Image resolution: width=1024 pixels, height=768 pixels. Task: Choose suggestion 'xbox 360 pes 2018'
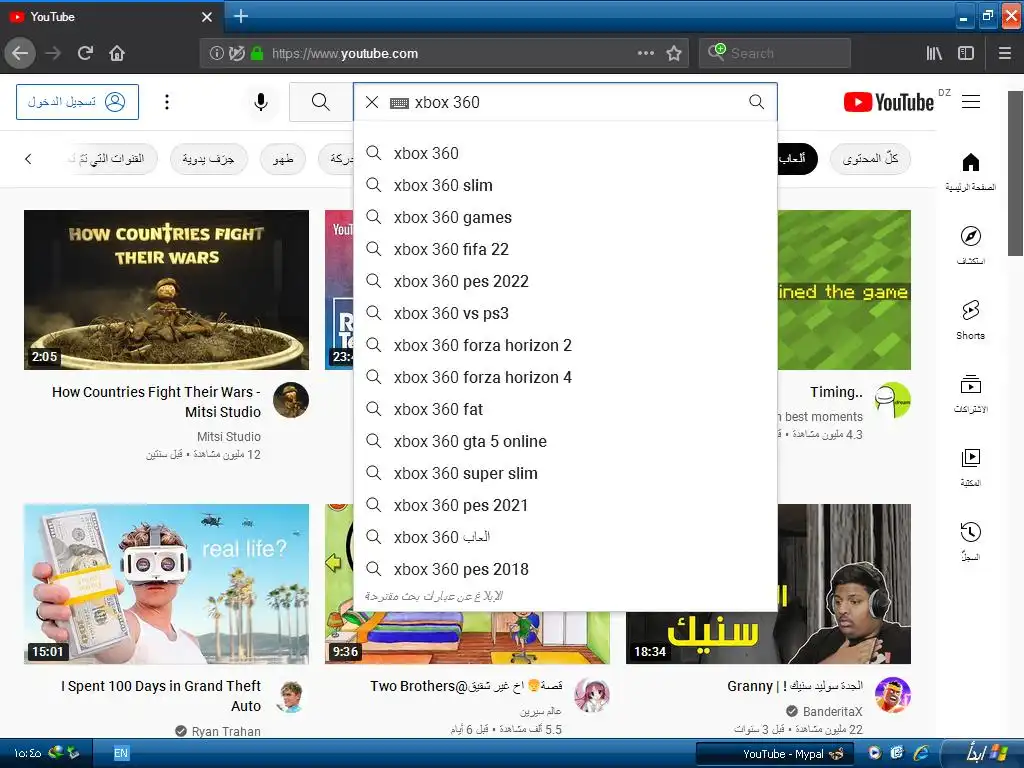(566, 569)
